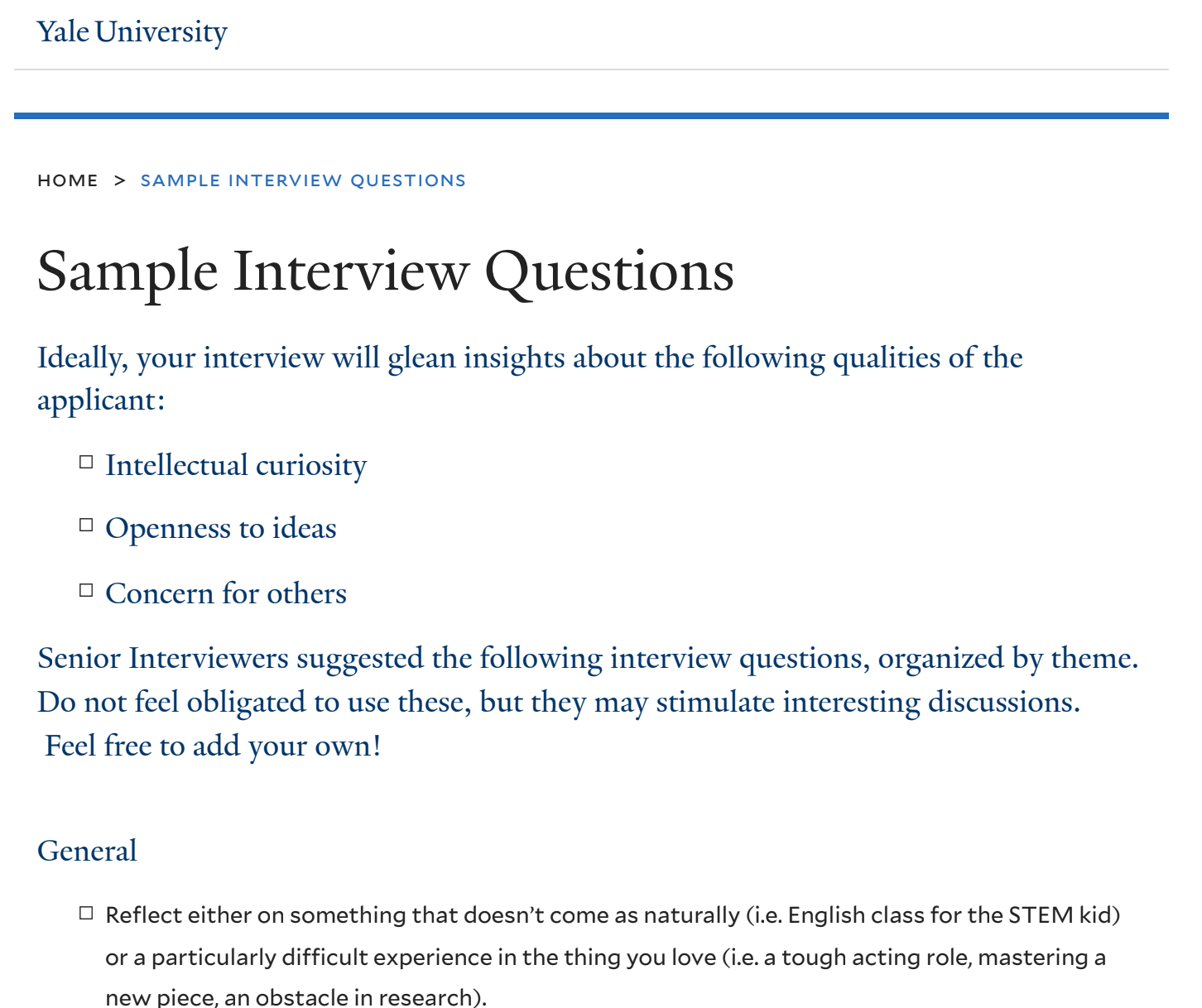Click the 'General' section heading
This screenshot has width=1202, height=1008.
pyautogui.click(x=87, y=851)
